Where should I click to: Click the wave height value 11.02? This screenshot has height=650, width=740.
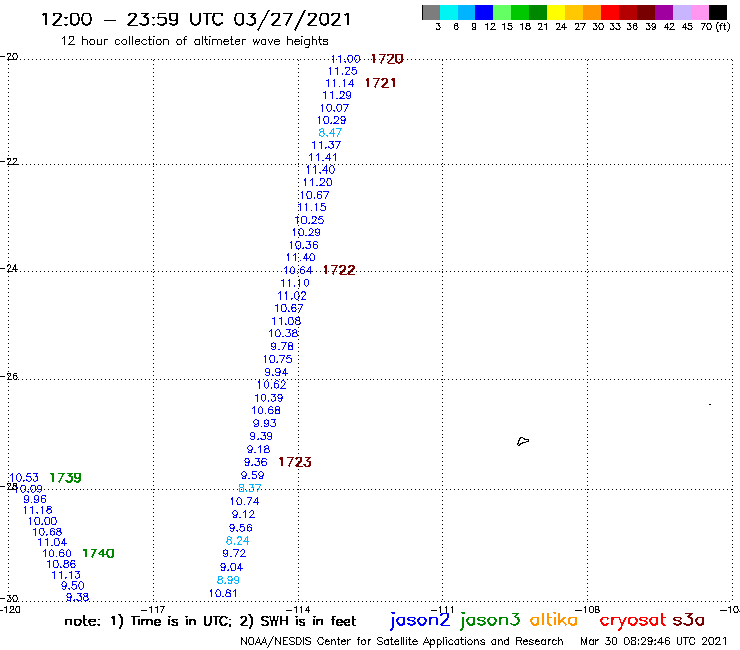[292, 296]
